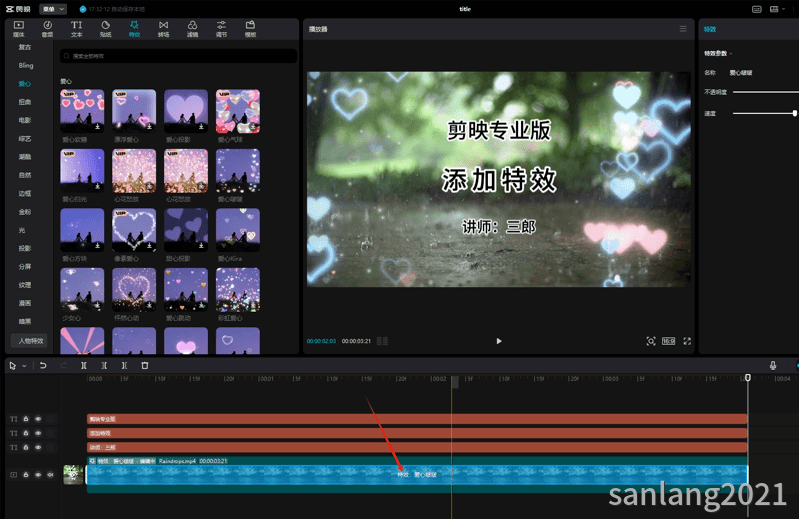The image size is (799, 519).
Task: Expand the pointer tool mode dropdown
Action: [24, 366]
